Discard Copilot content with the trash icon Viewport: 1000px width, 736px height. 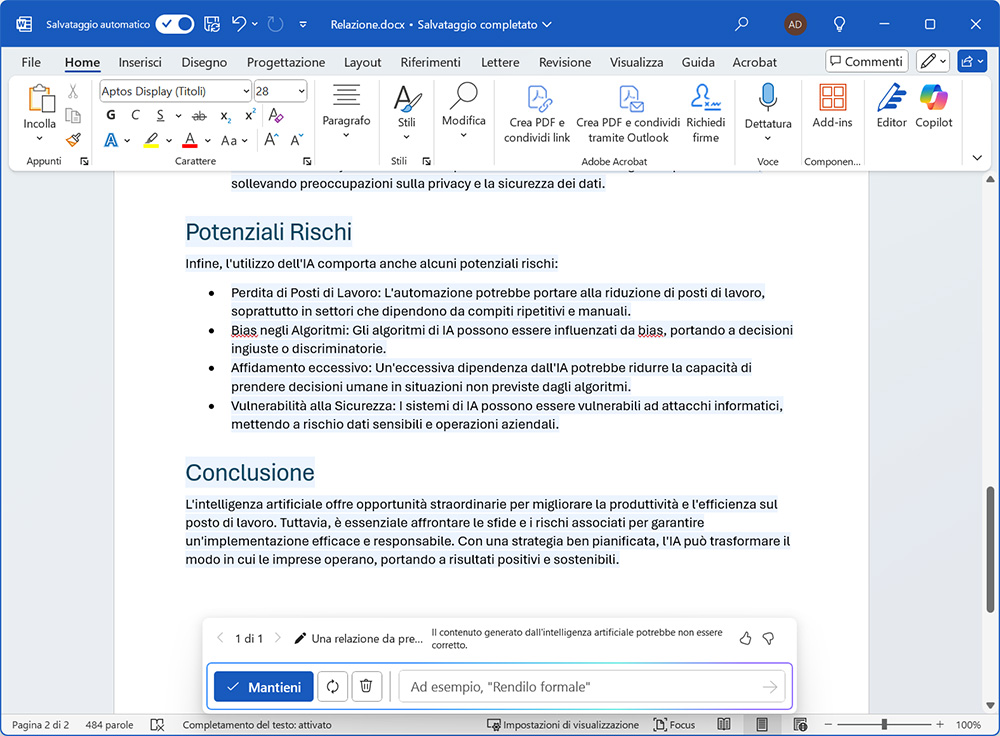[x=366, y=687]
